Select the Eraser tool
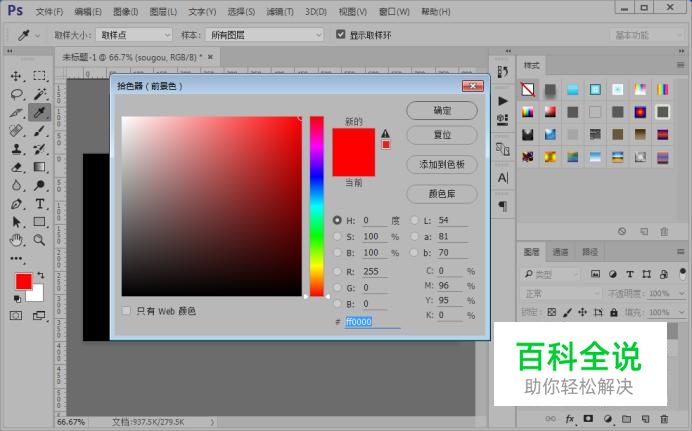 16,167
